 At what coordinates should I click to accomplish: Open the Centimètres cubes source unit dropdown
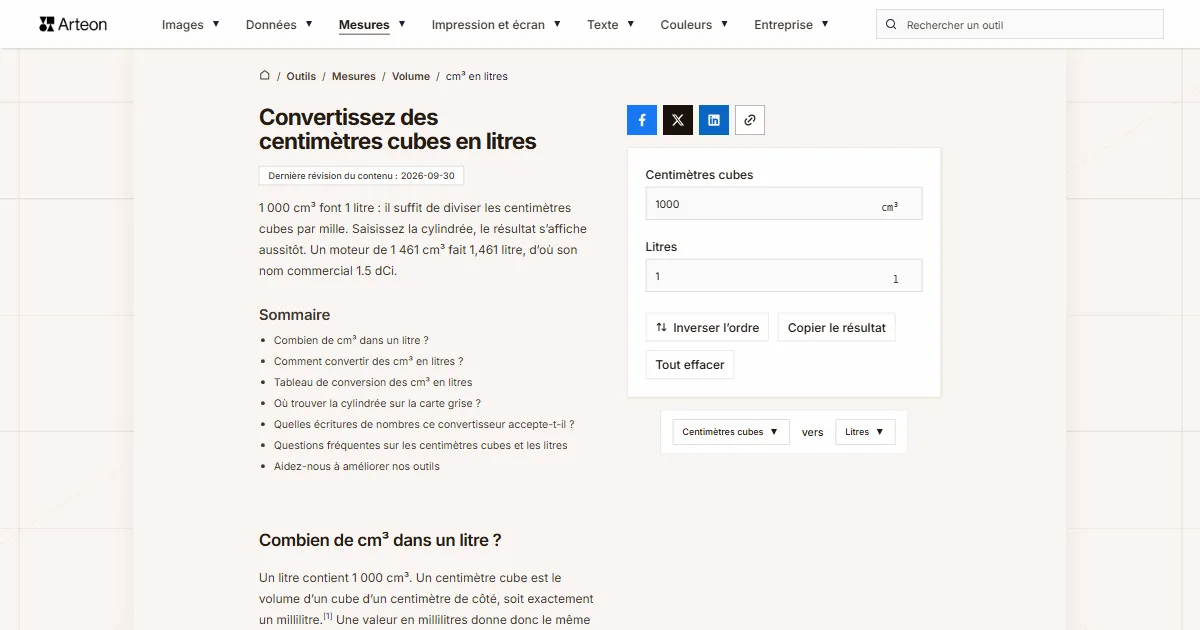pos(731,432)
